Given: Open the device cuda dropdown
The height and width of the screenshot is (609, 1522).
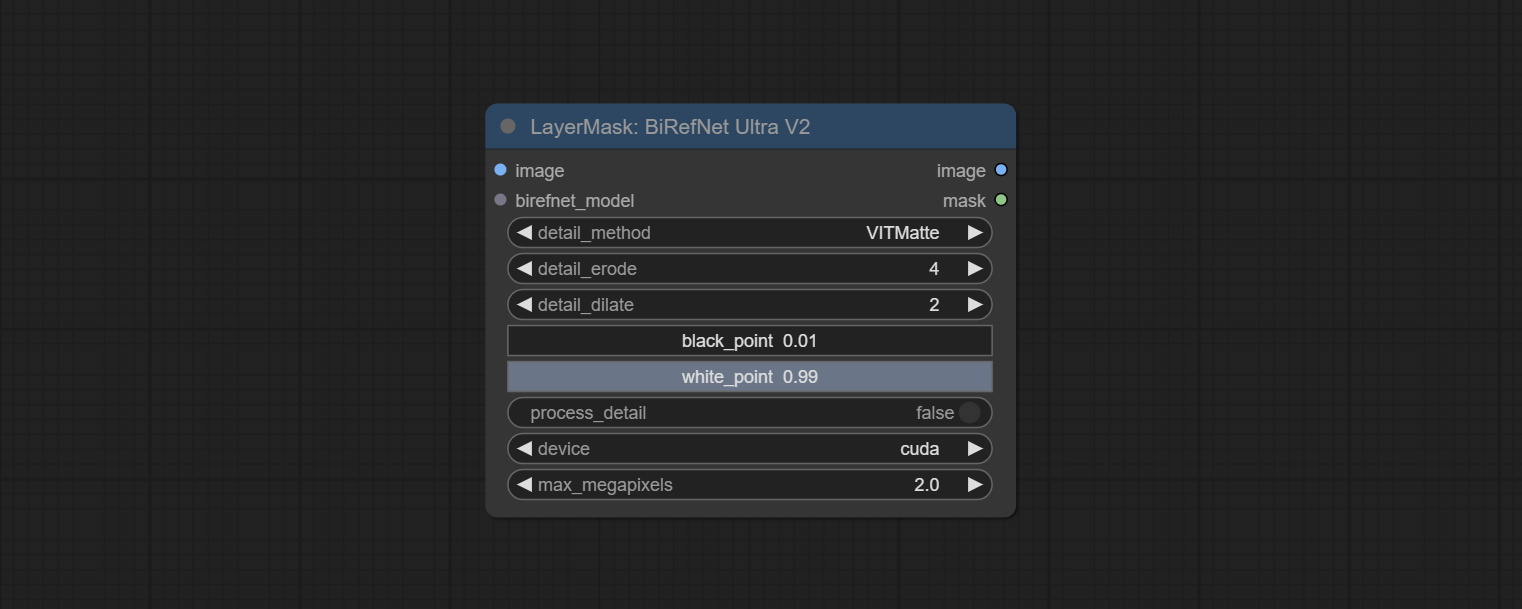Looking at the screenshot, I should point(918,449).
